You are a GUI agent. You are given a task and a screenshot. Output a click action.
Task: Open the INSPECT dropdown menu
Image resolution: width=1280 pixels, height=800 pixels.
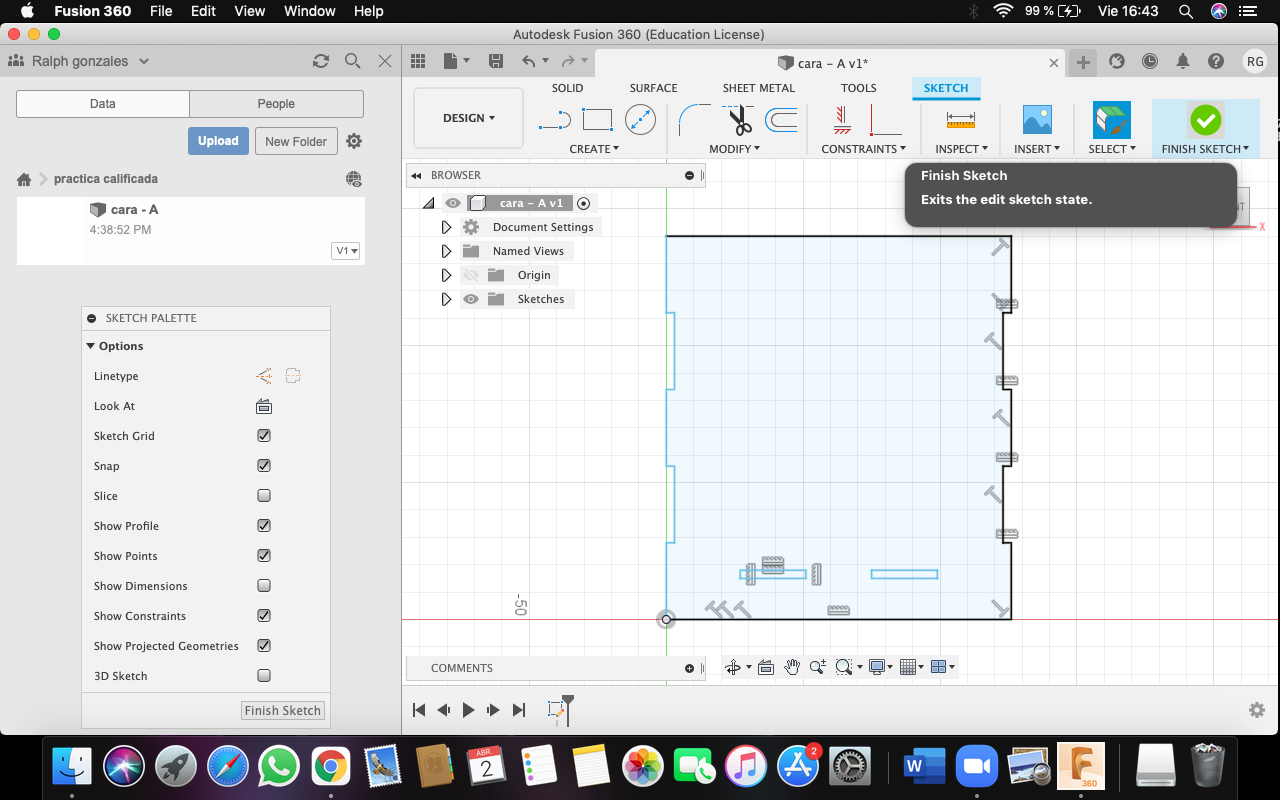click(x=961, y=149)
